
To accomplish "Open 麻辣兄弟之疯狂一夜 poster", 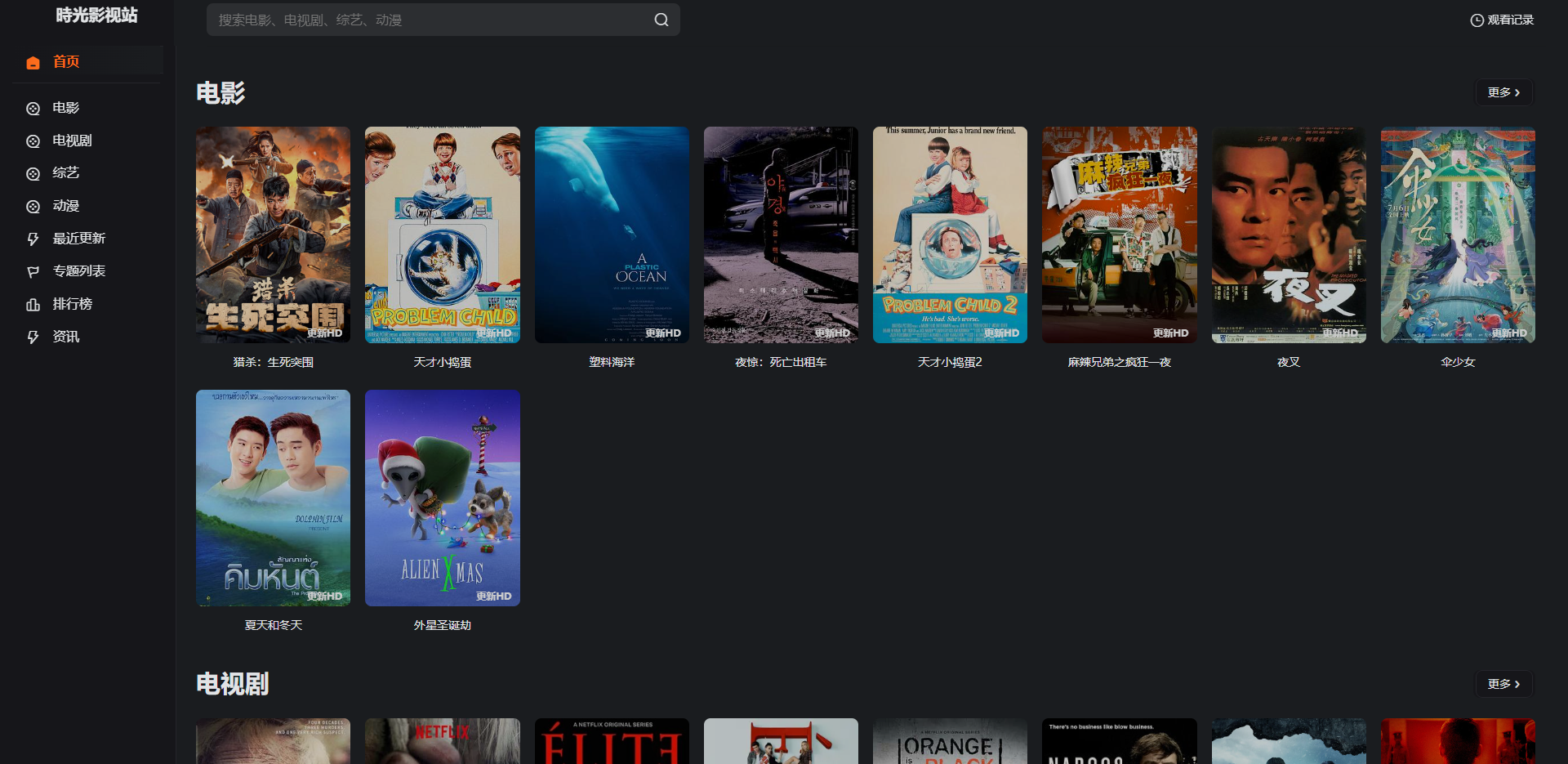I will [x=1120, y=235].
